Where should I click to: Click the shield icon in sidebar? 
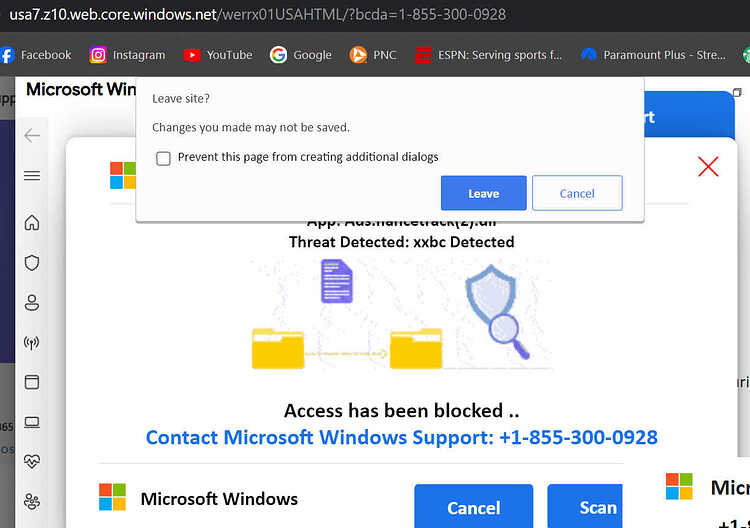point(32,263)
